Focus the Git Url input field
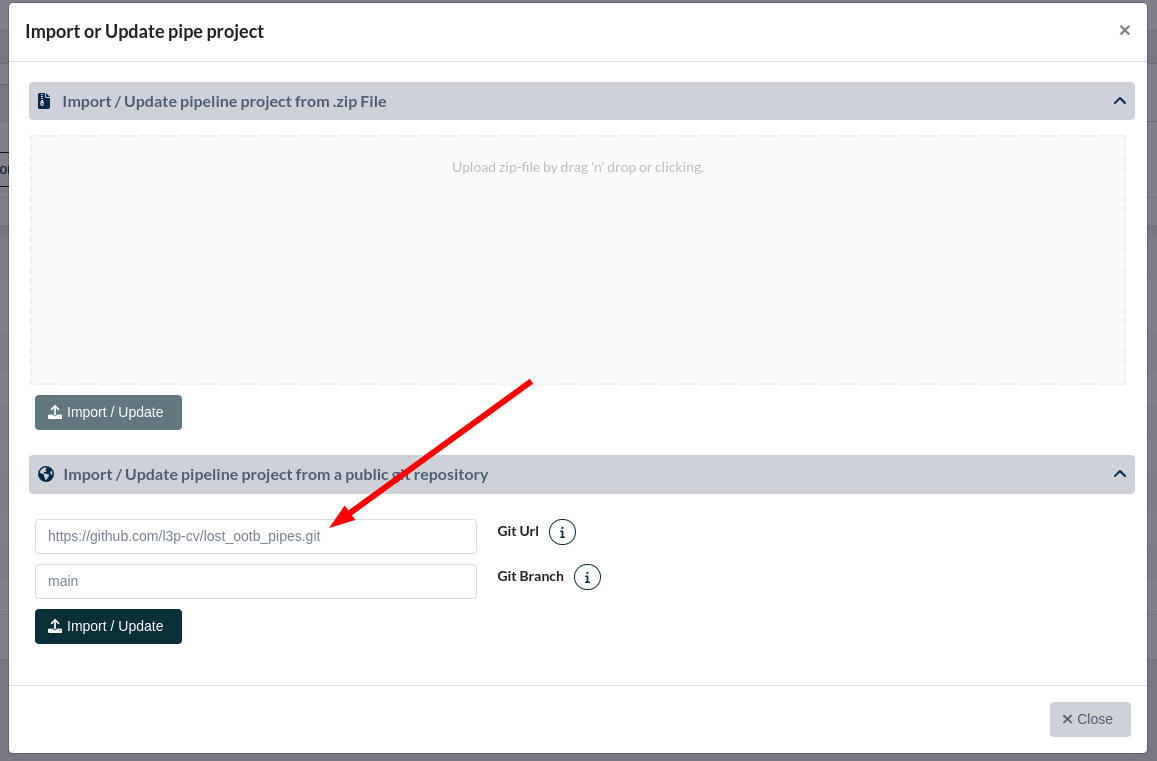Screen dimensions: 1157x761 255,536
